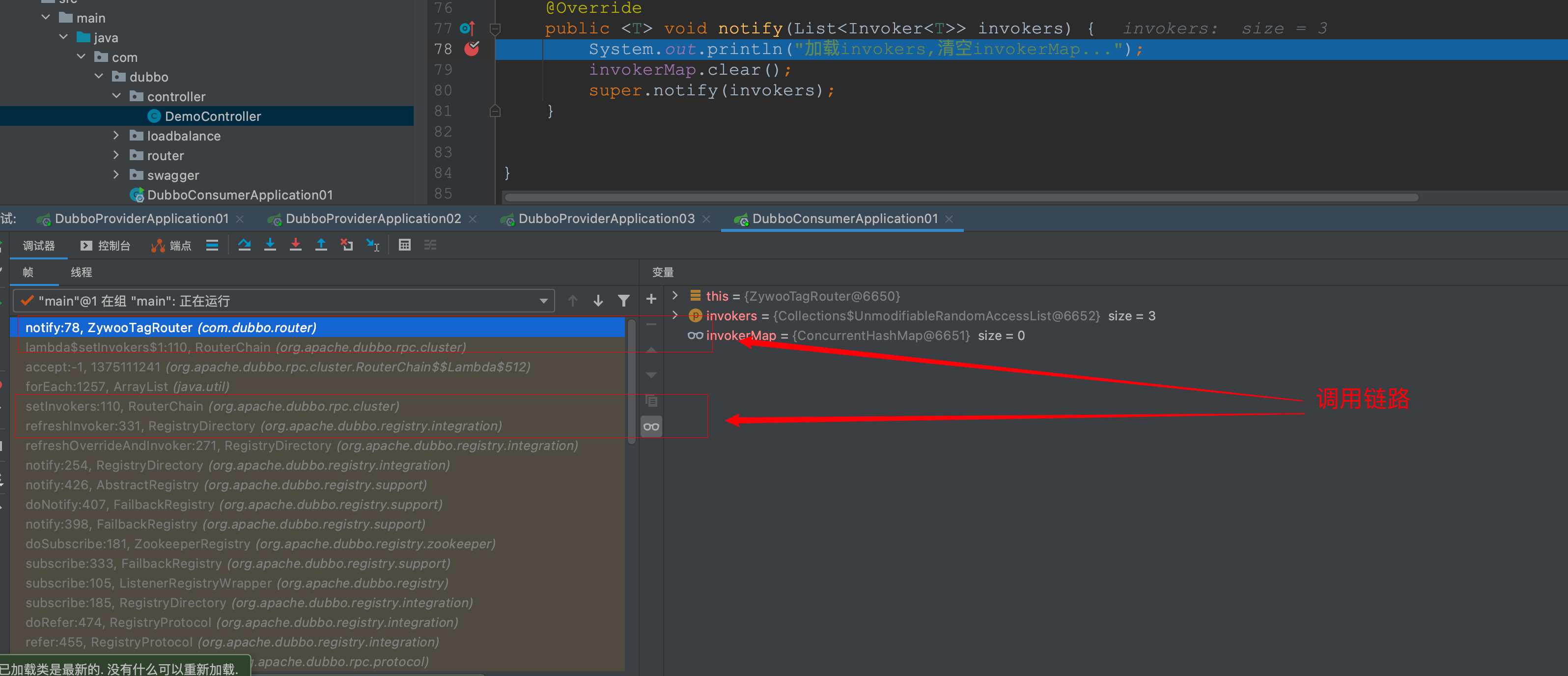Click the breakpoint on line 78
The image size is (1568, 676).
(472, 49)
